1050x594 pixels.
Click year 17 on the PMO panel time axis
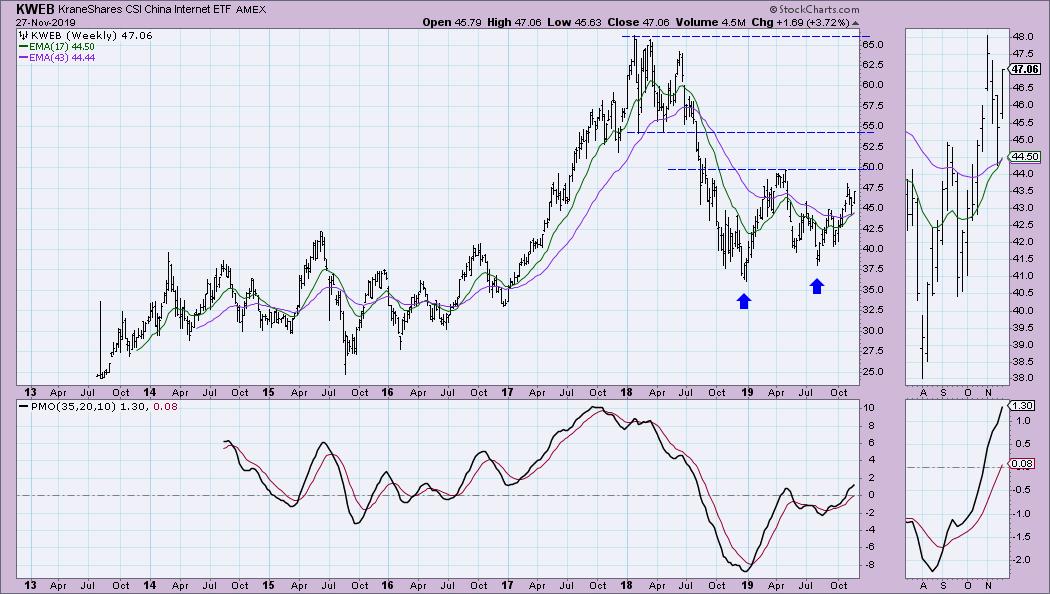click(507, 585)
